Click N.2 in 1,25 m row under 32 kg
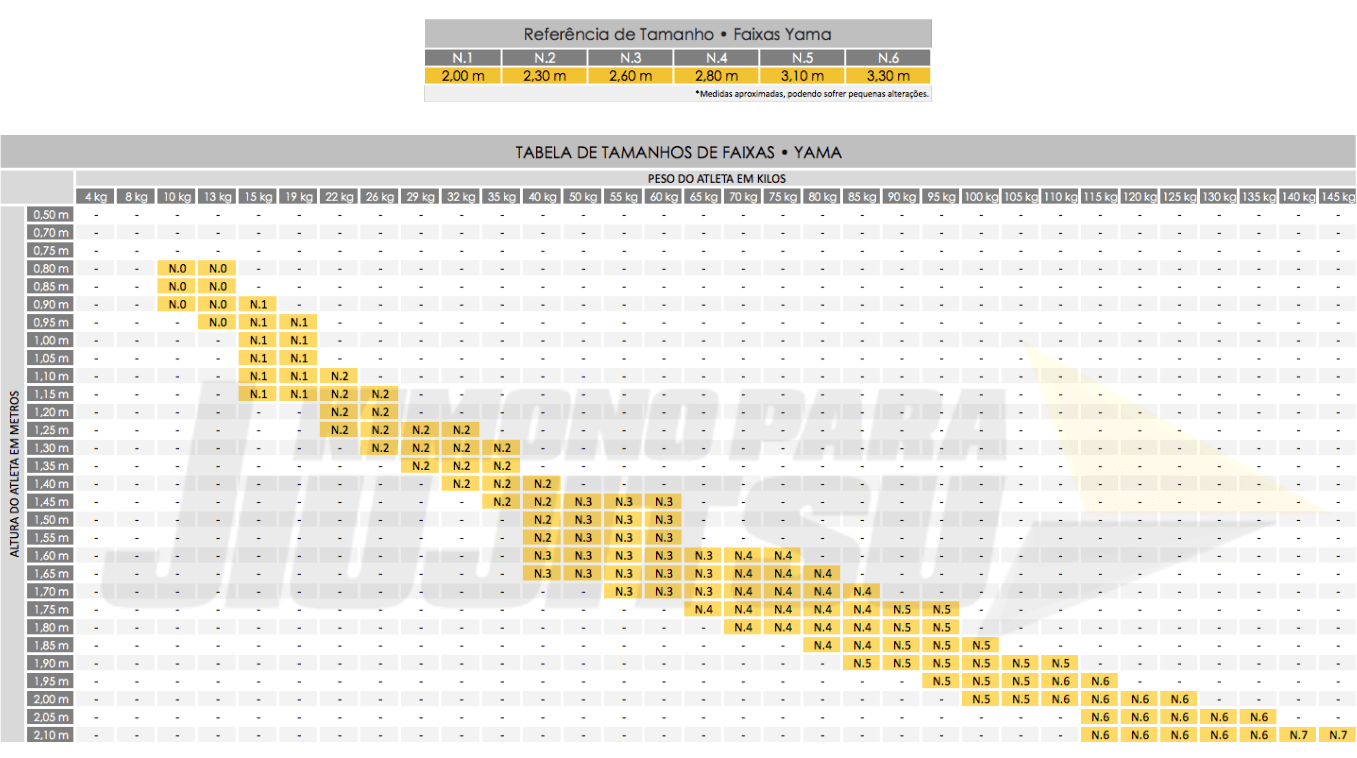 click(x=461, y=430)
